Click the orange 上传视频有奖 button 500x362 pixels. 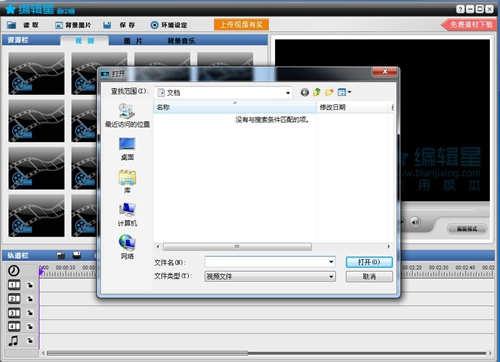coord(241,25)
